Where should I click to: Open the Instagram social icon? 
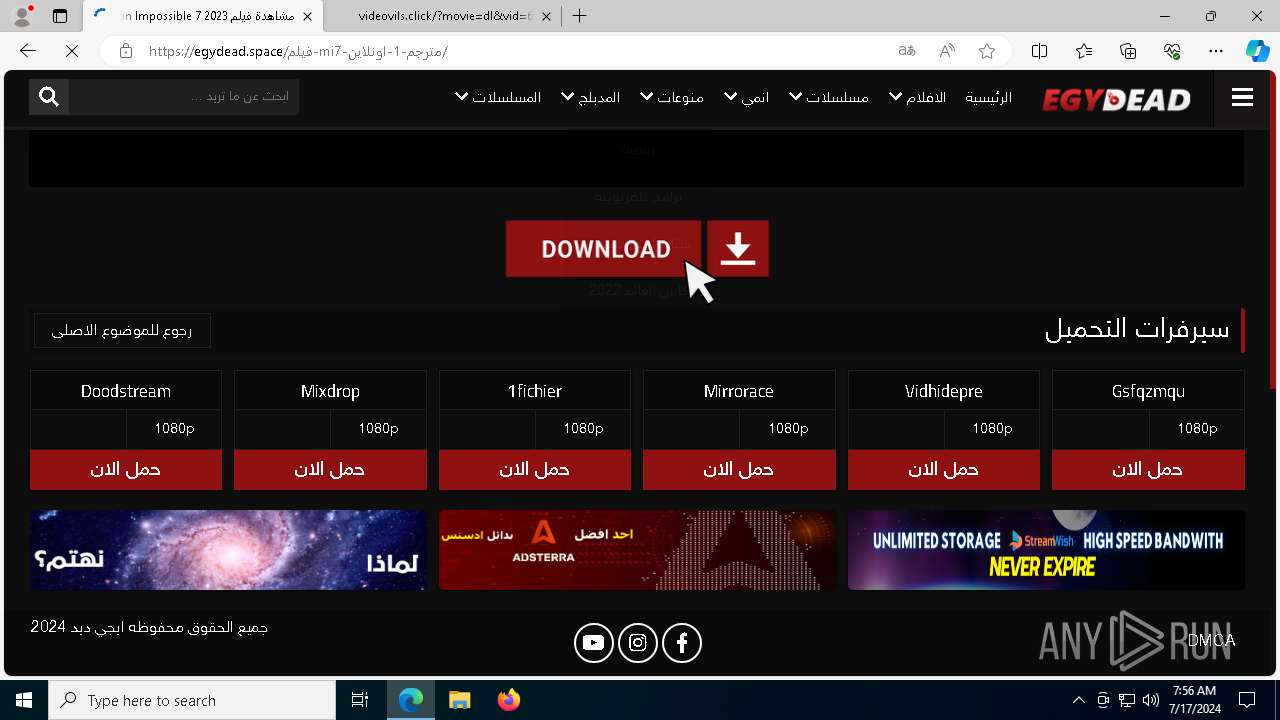pos(638,643)
